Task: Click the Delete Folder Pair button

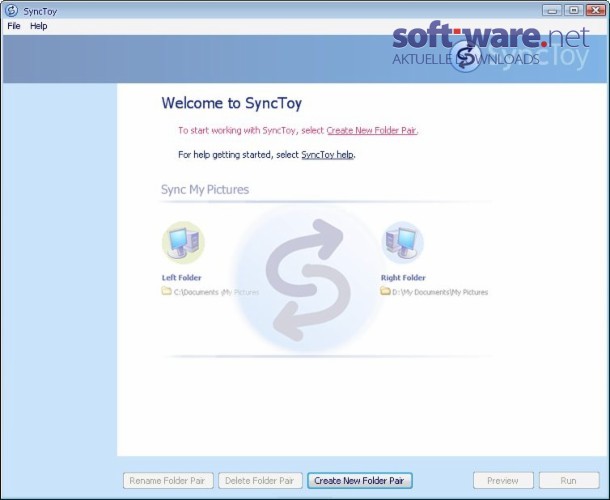Action: pyautogui.click(x=260, y=481)
